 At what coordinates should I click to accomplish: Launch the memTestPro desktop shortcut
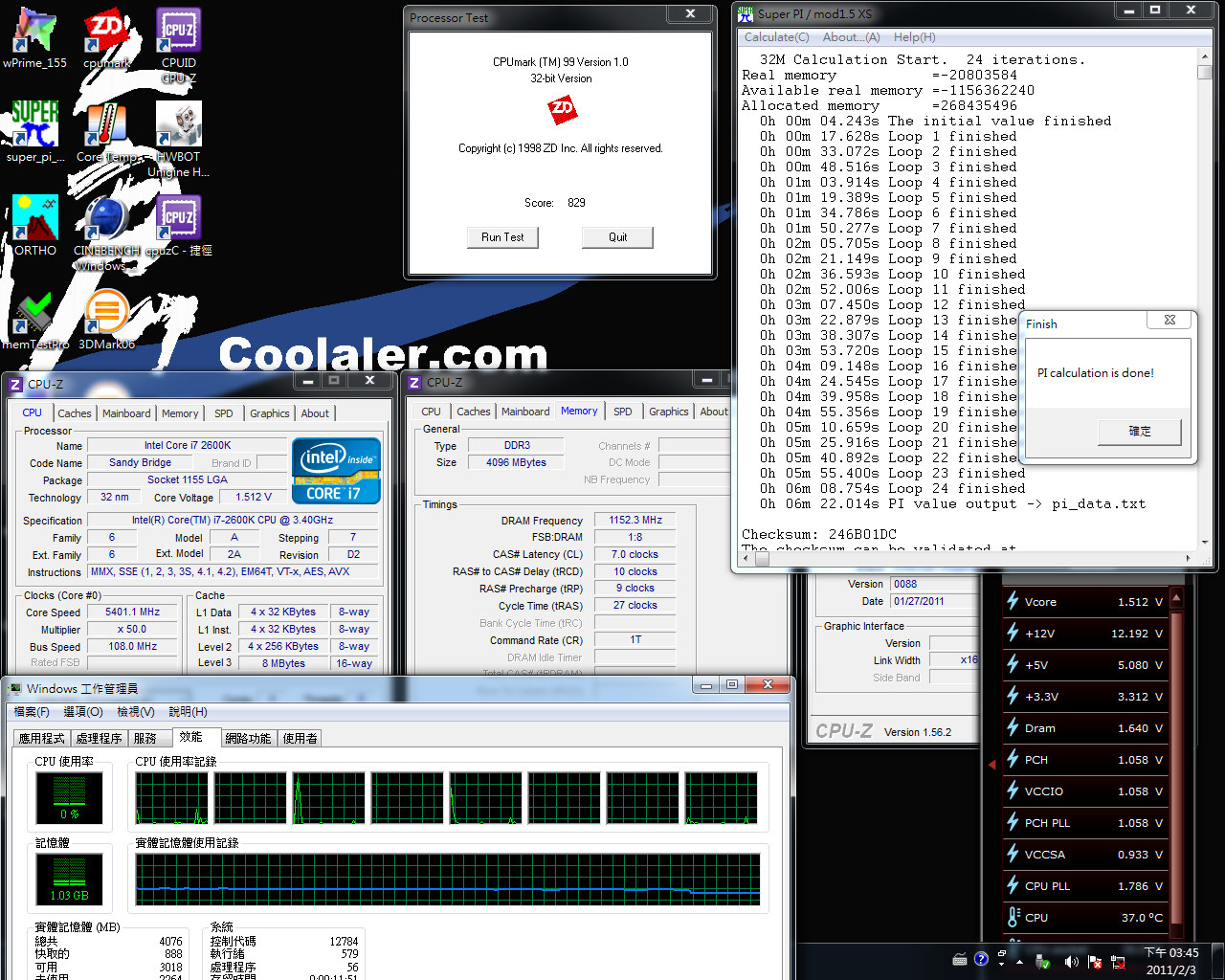point(35,320)
